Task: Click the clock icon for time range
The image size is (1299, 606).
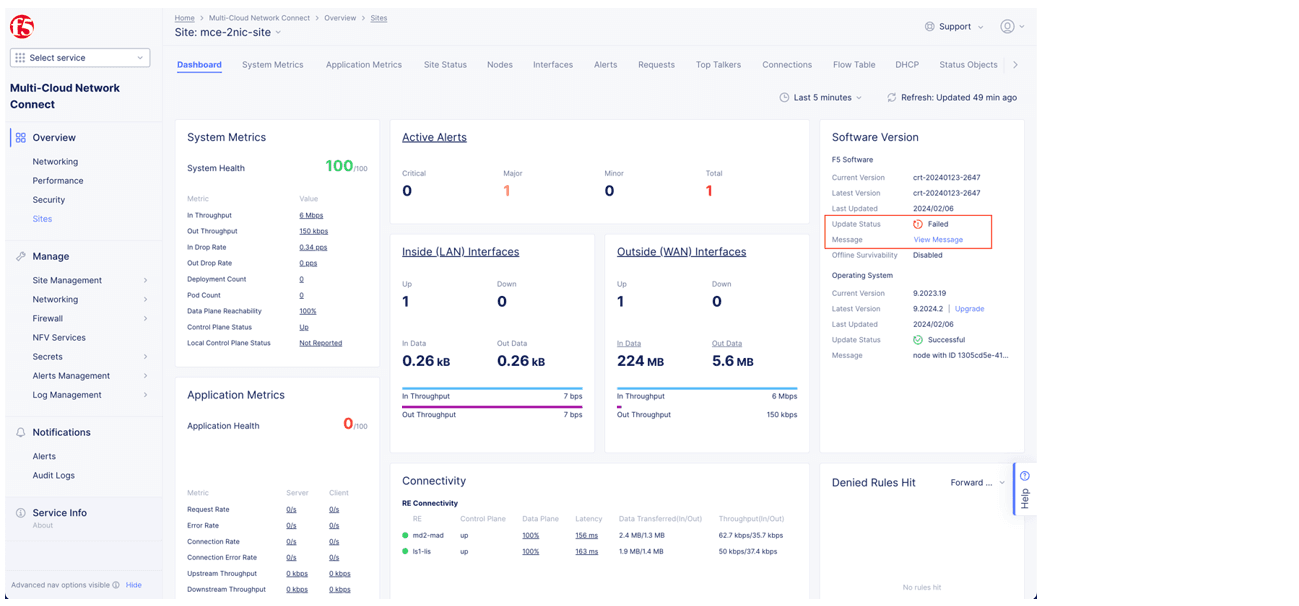Action: [x=784, y=98]
